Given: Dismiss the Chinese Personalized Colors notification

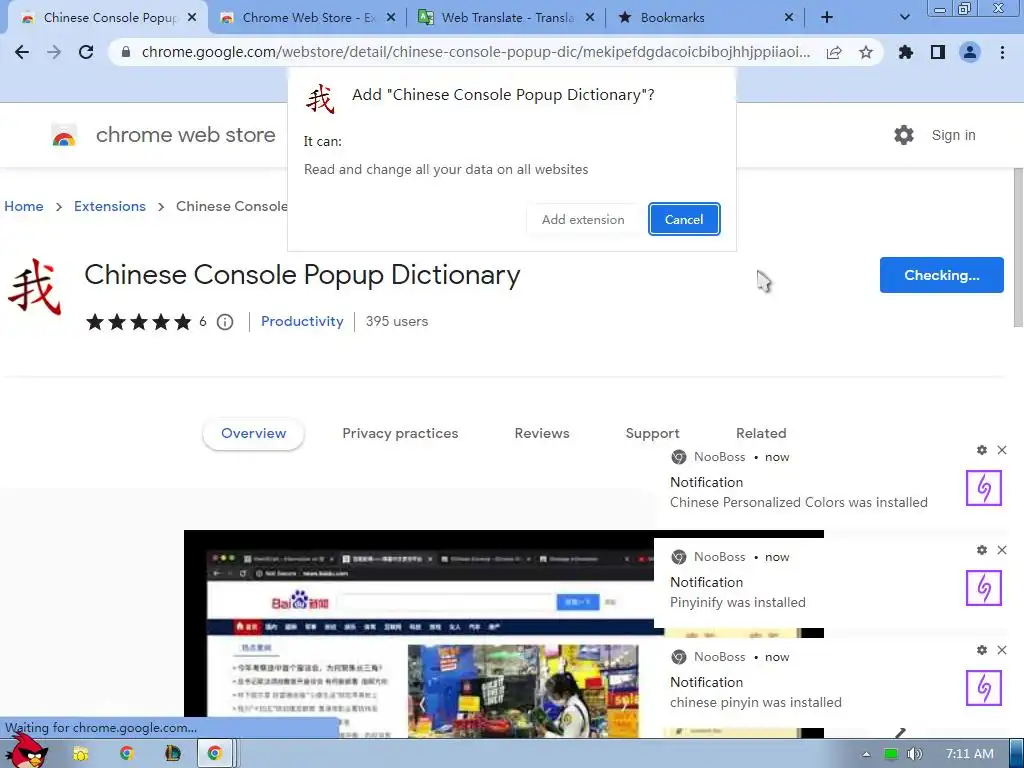Looking at the screenshot, I should point(1002,450).
